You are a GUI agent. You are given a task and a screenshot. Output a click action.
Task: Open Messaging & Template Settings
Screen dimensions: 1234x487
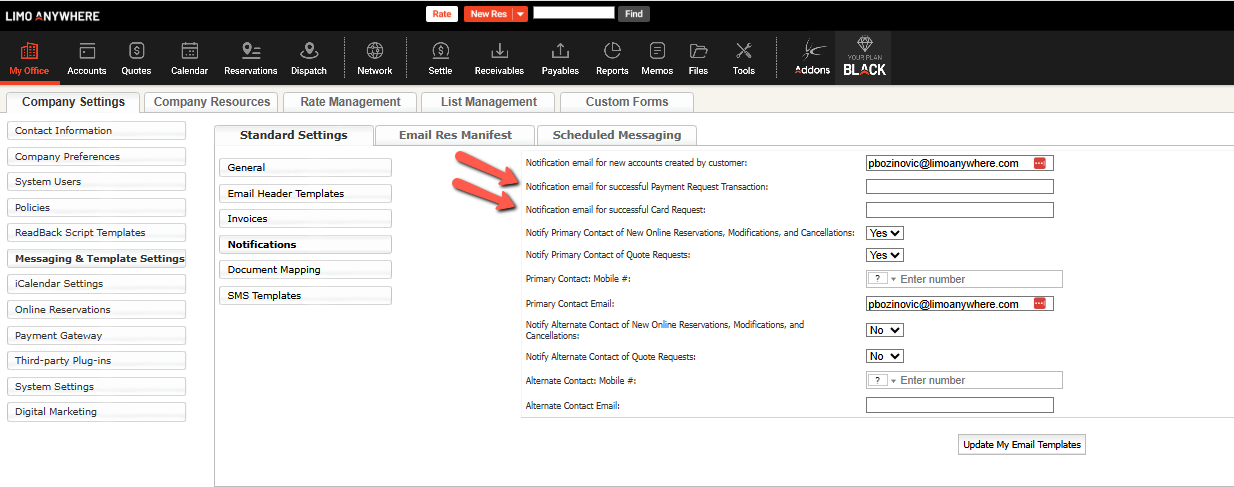pos(96,259)
